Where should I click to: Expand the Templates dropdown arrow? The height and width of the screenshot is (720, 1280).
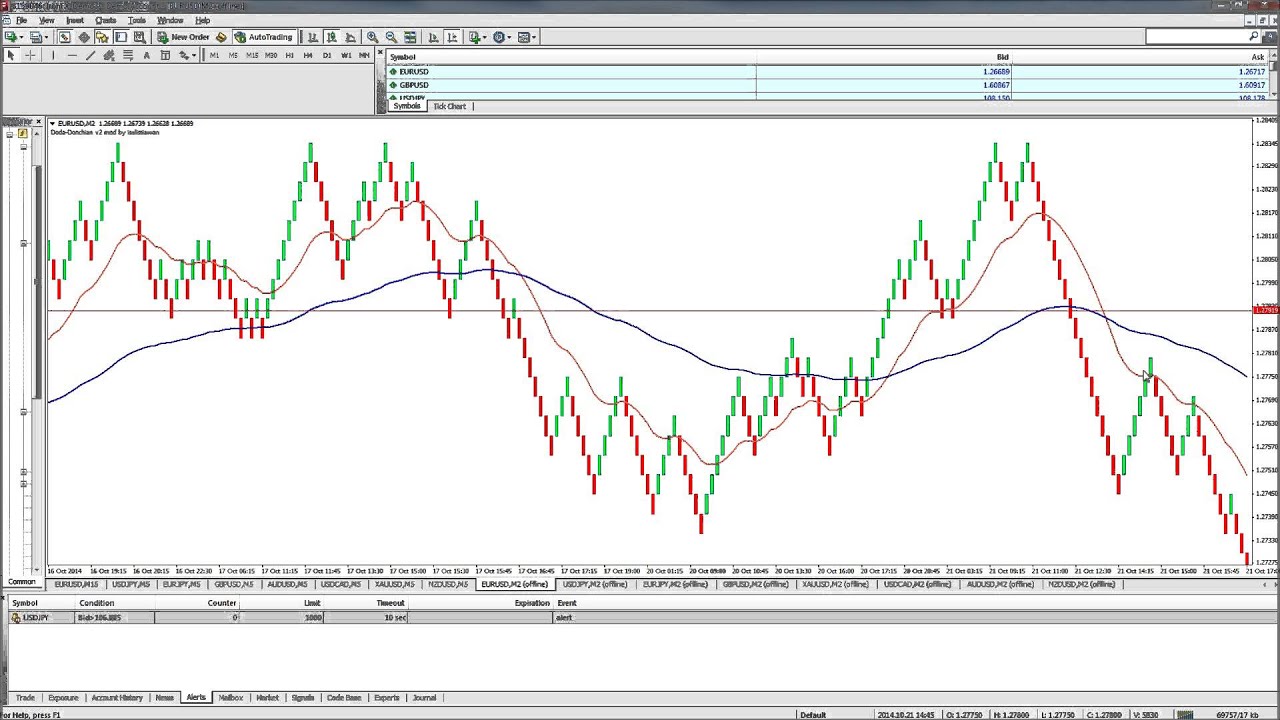pyautogui.click(x=534, y=37)
